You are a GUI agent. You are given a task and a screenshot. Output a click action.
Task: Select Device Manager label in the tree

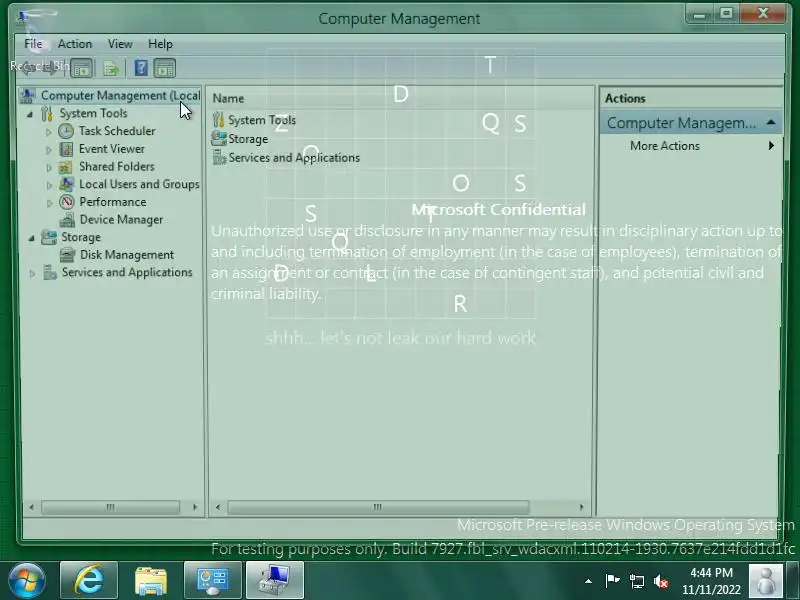click(121, 219)
